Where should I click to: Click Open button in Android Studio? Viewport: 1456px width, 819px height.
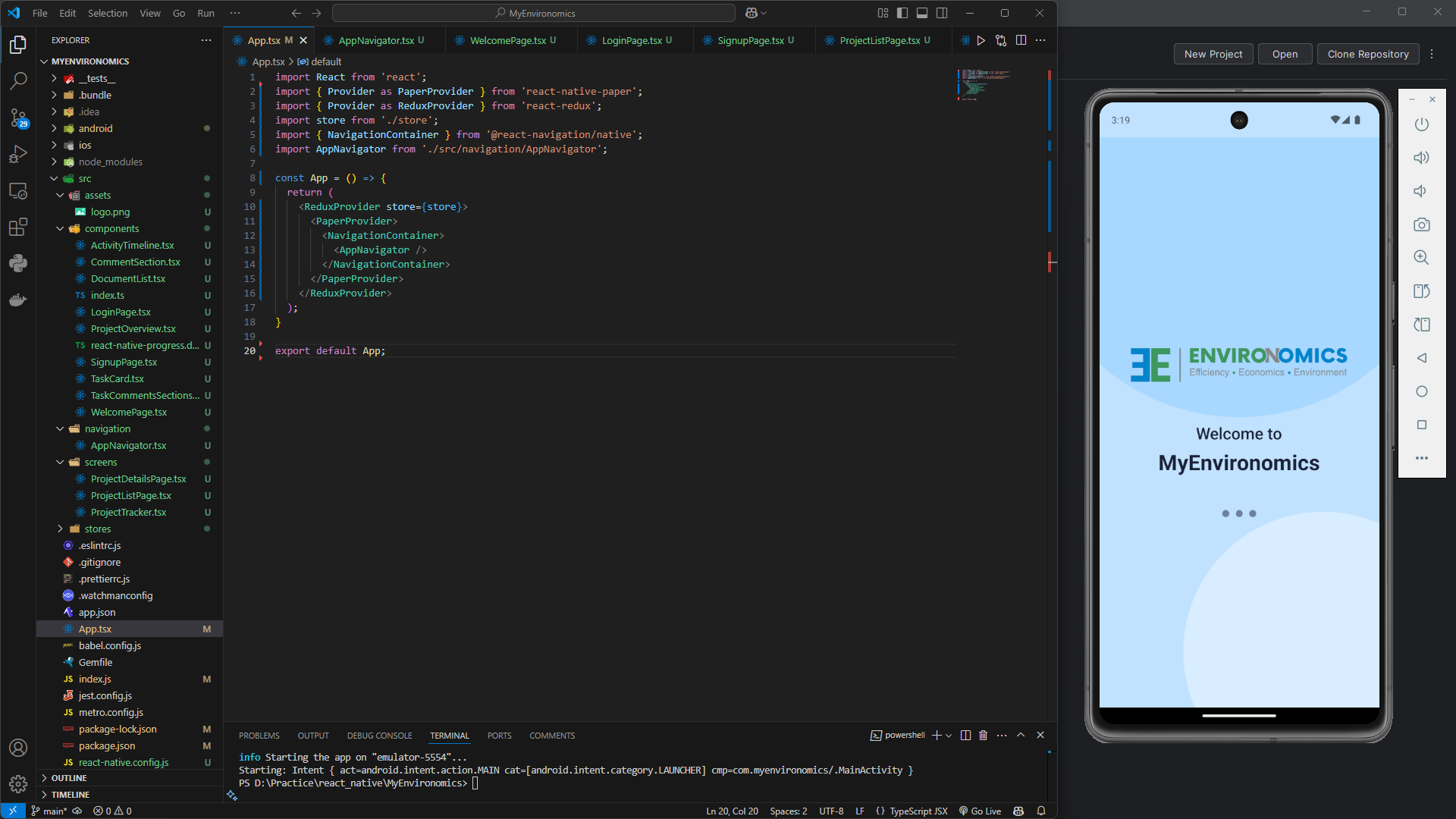pyautogui.click(x=1285, y=54)
